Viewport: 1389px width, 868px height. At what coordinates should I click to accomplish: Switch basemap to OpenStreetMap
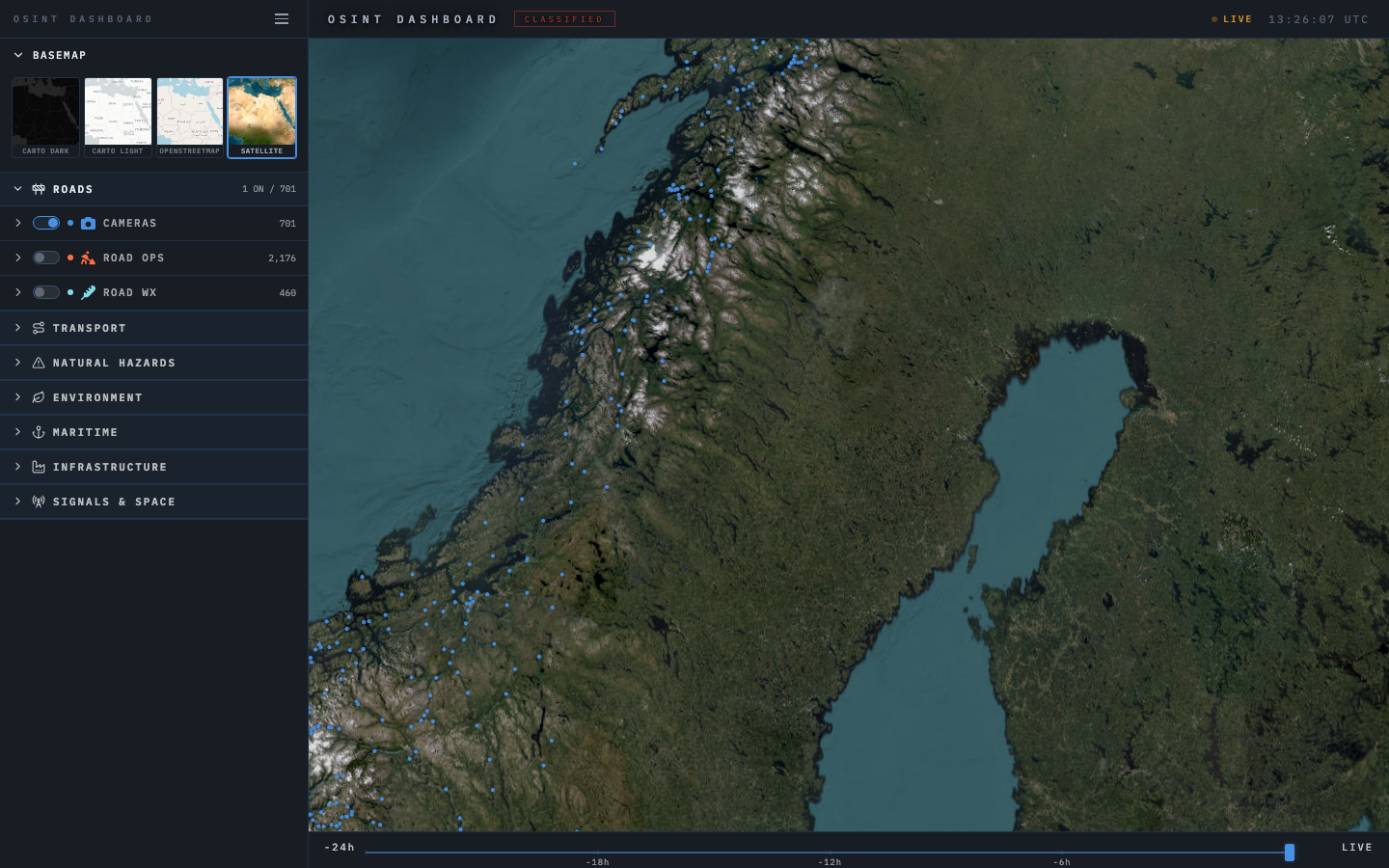point(190,112)
